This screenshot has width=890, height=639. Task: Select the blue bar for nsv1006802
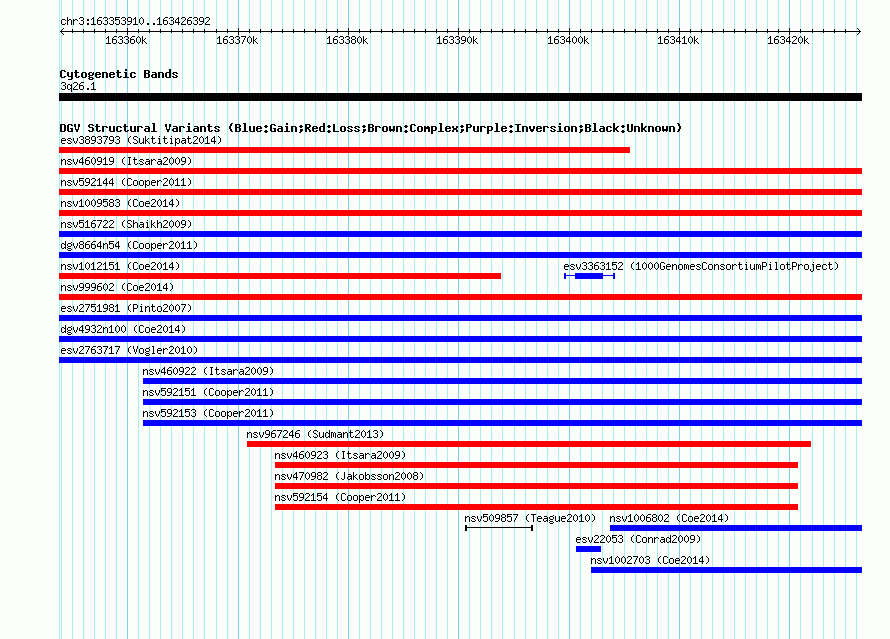pos(736,528)
